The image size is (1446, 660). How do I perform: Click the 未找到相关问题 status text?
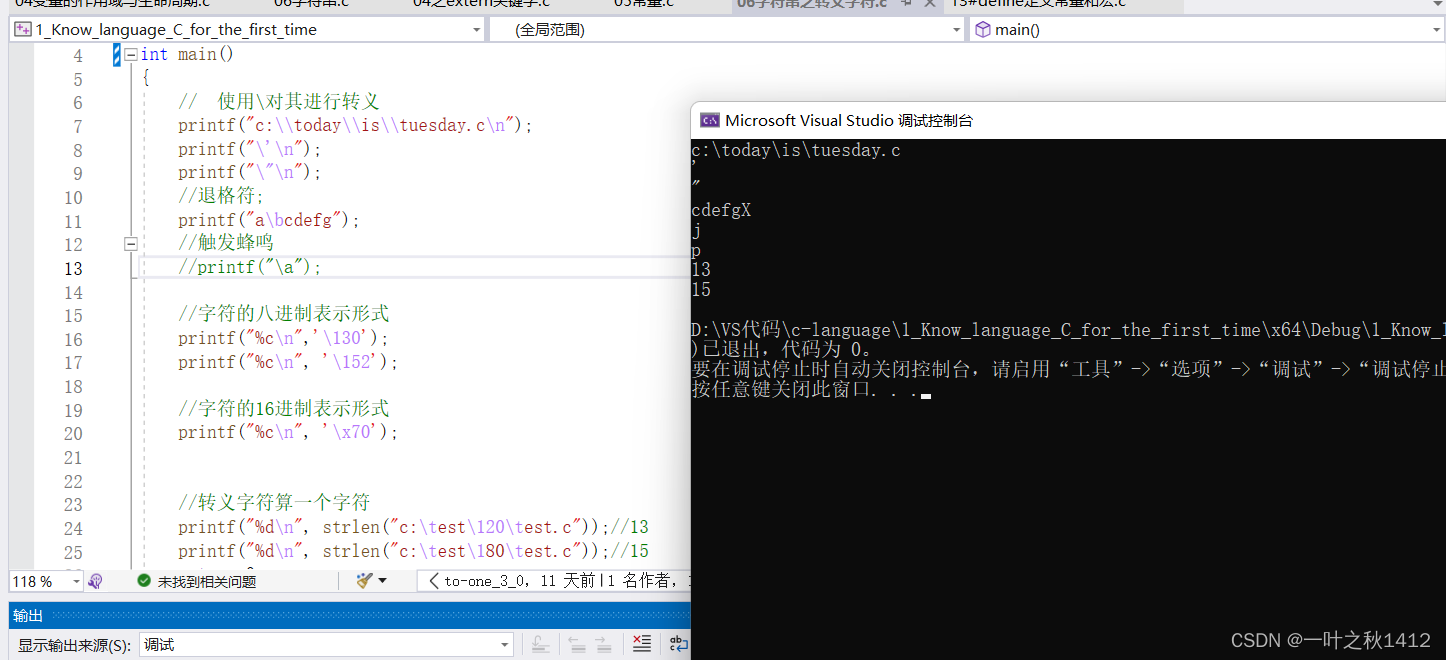[x=206, y=581]
